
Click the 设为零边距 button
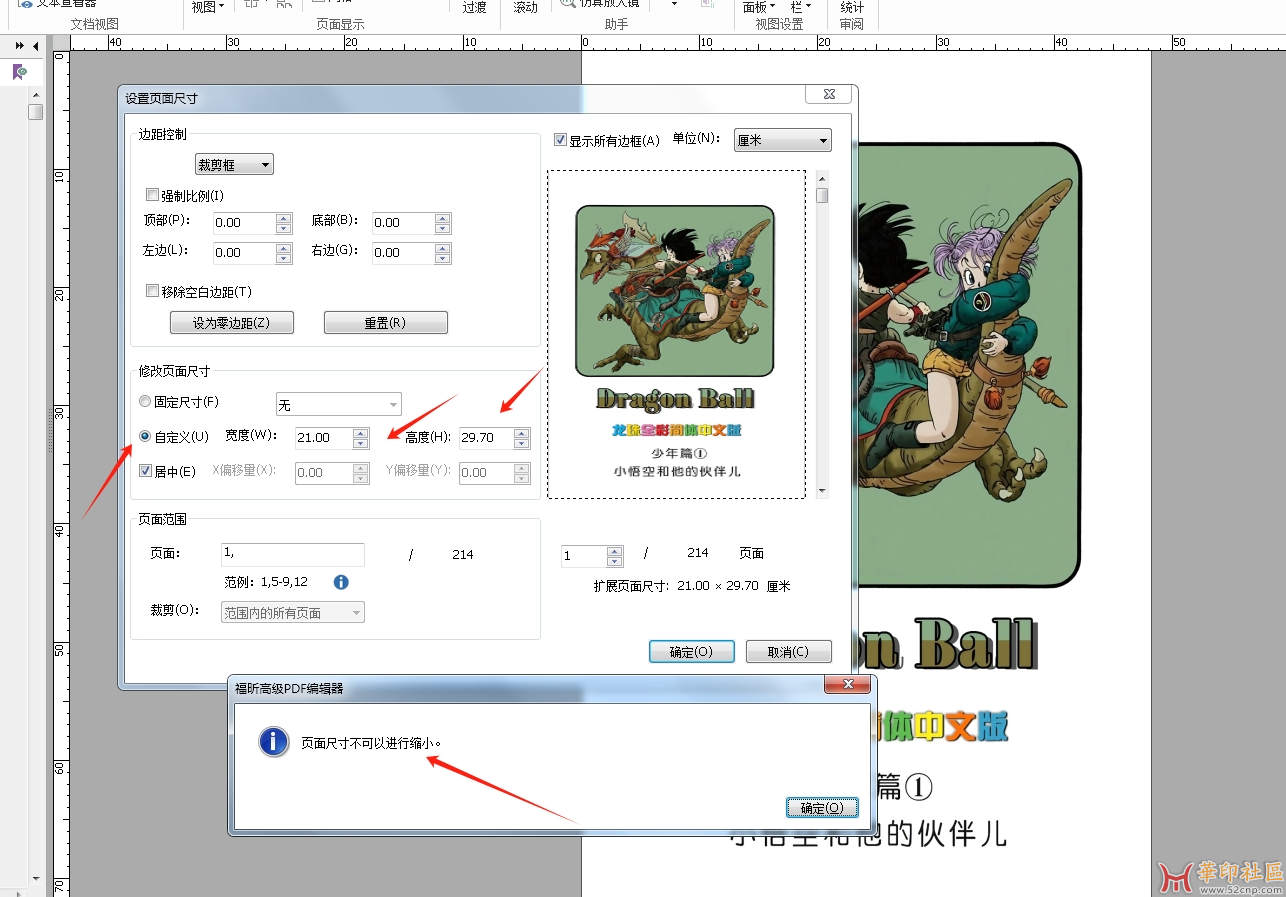tap(231, 323)
